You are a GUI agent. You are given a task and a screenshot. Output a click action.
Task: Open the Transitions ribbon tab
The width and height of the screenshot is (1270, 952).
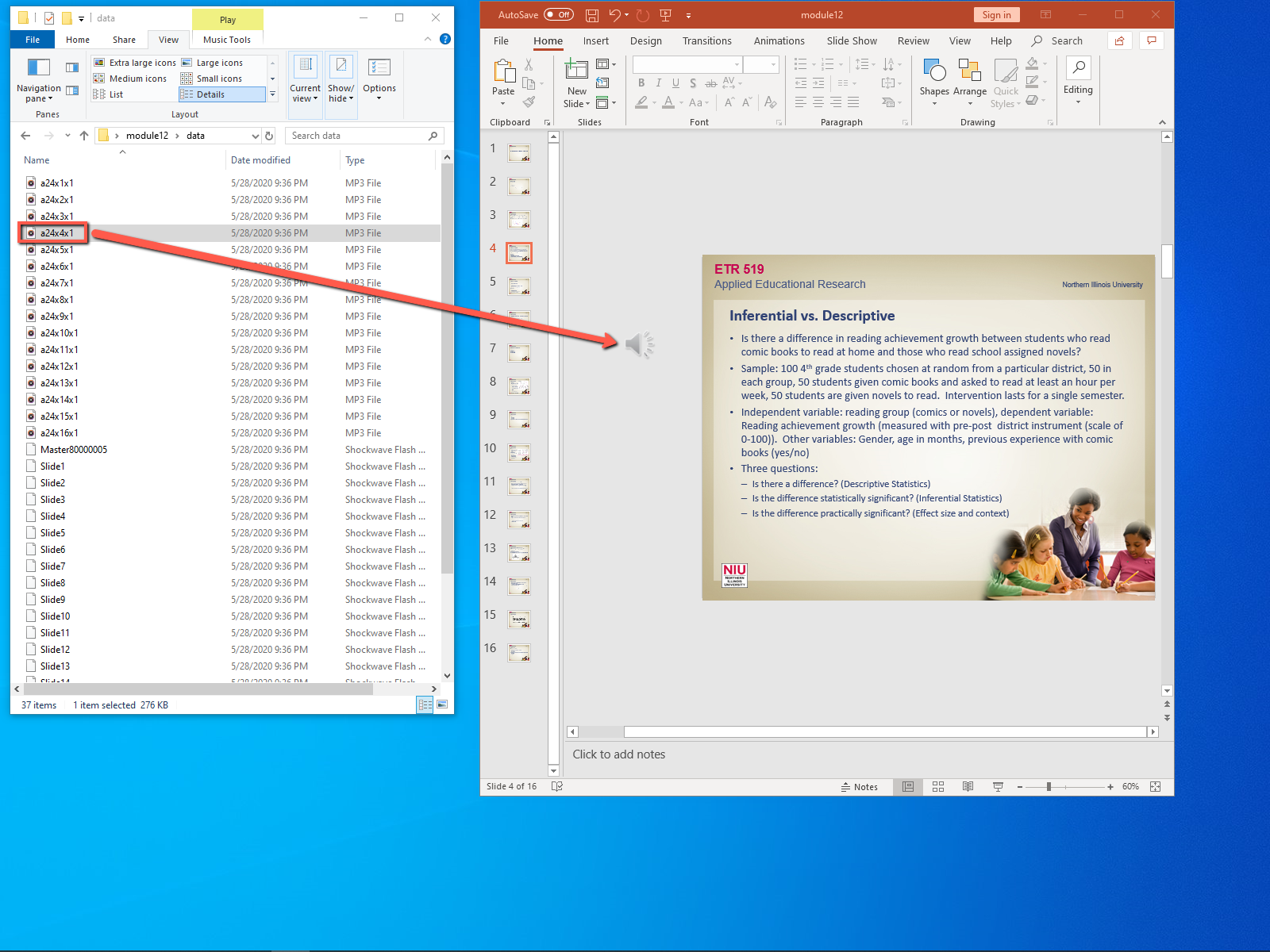click(x=706, y=41)
